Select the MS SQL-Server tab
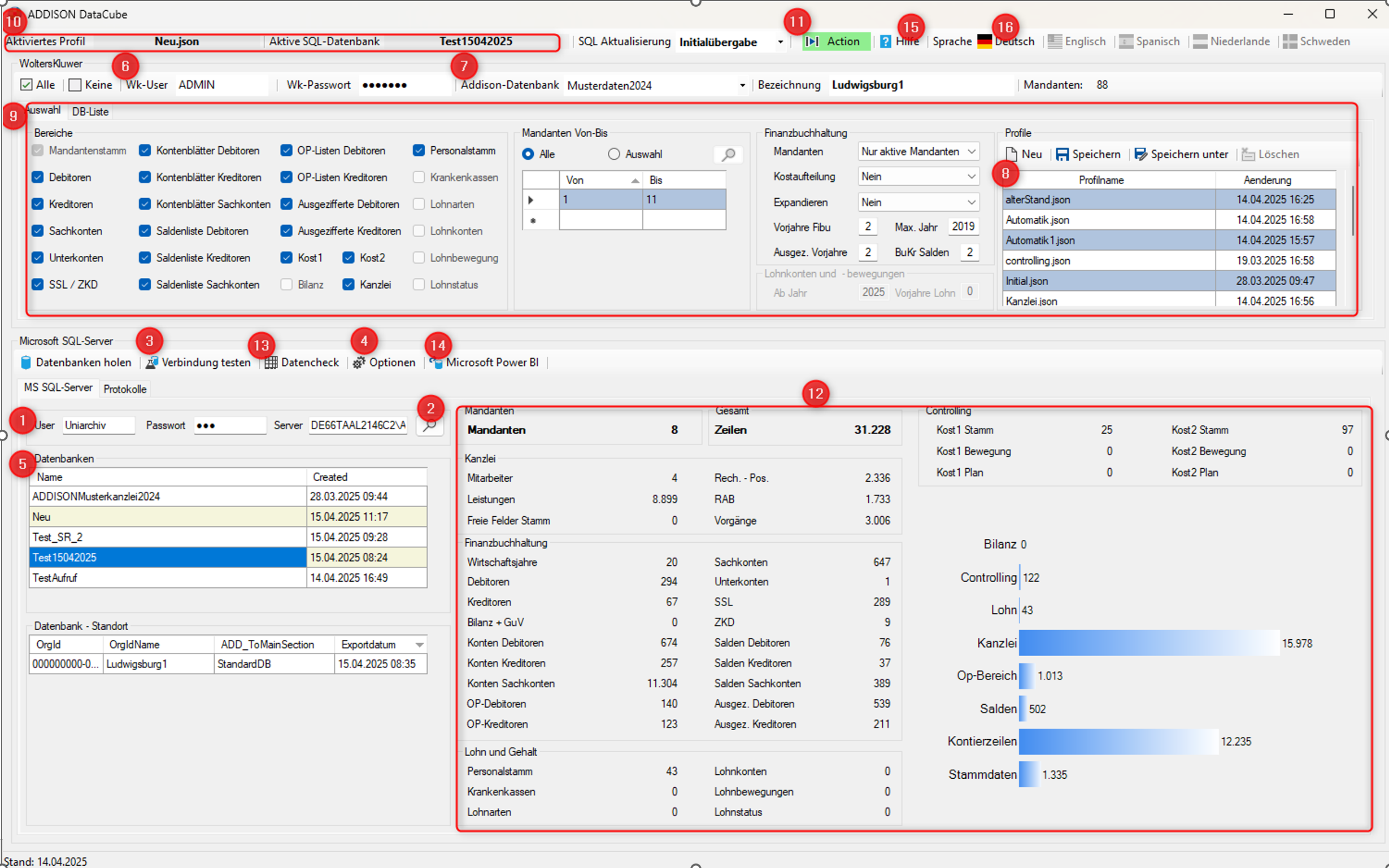The image size is (1389, 868). pos(58,387)
